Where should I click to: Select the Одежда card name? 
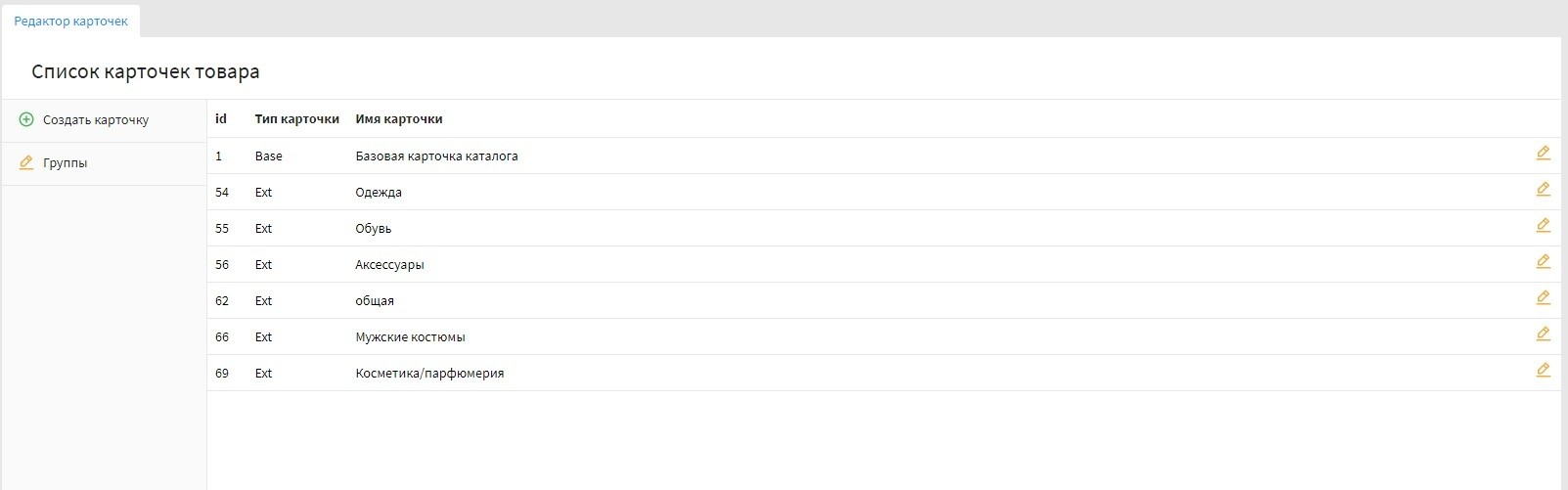[x=379, y=193]
